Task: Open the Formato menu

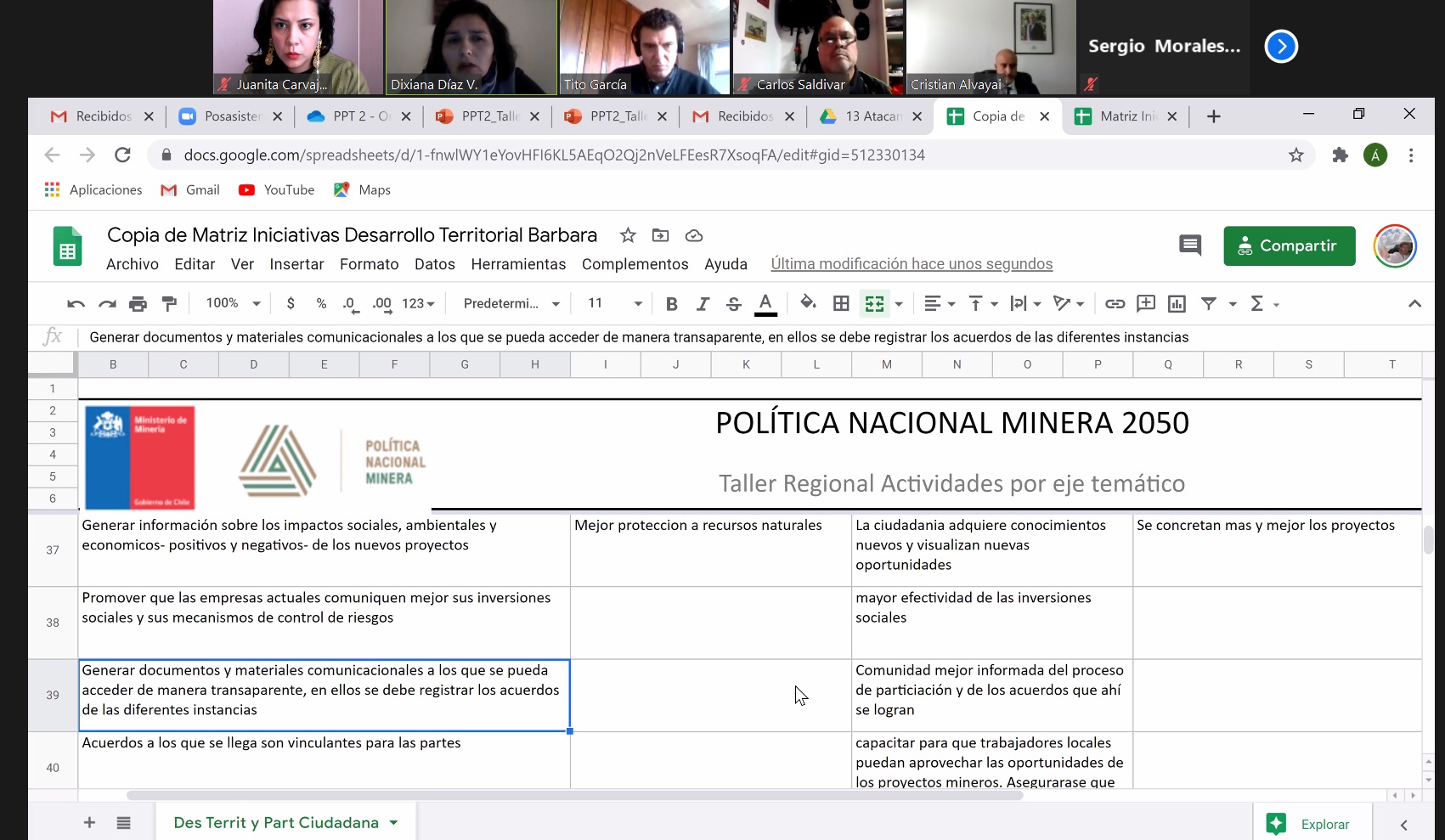Action: (369, 264)
